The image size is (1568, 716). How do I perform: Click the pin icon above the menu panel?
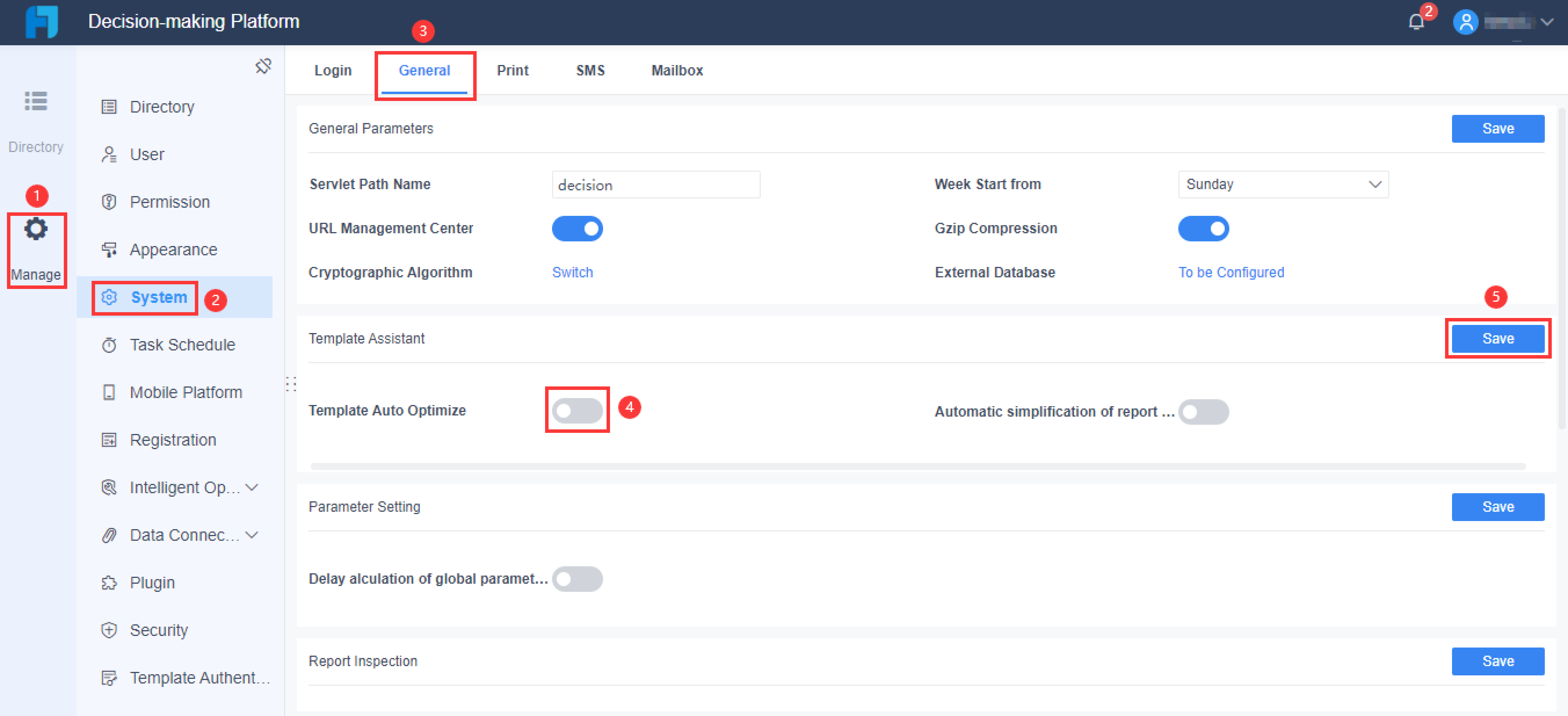coord(263,66)
